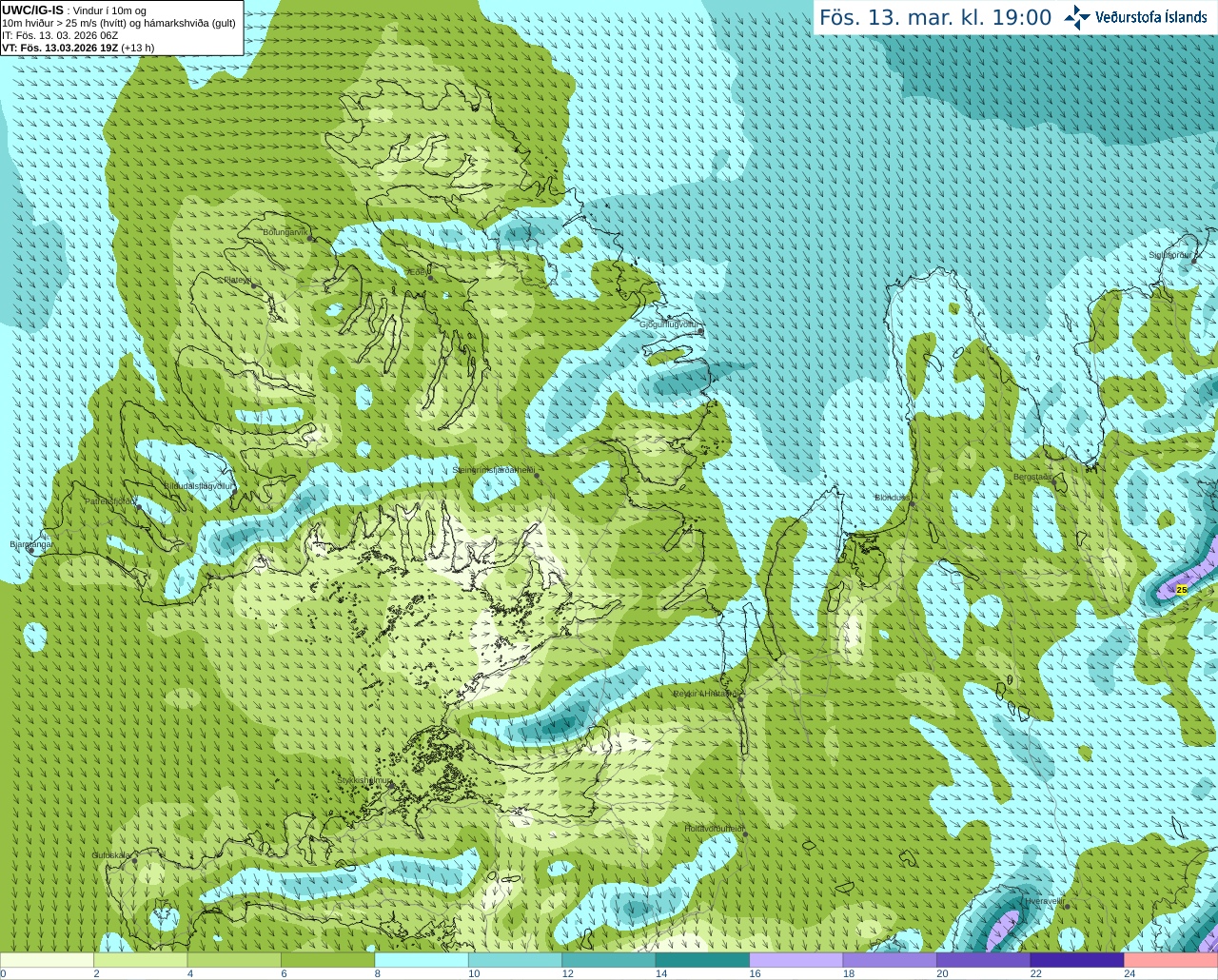Click the Blönduós station label

[x=893, y=498]
